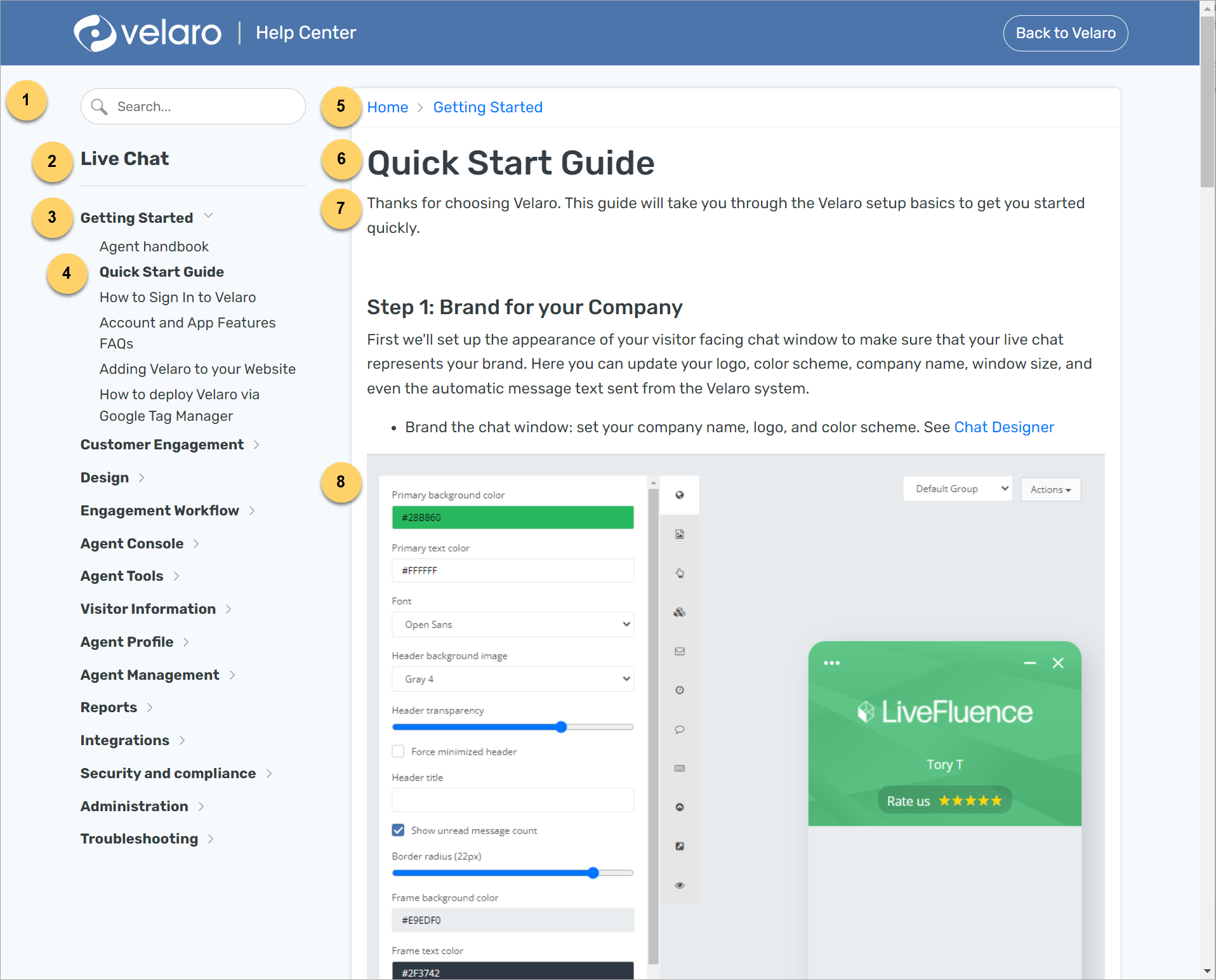The image size is (1216, 980).
Task: Click the globe icon in designer sidebar
Action: [679, 495]
